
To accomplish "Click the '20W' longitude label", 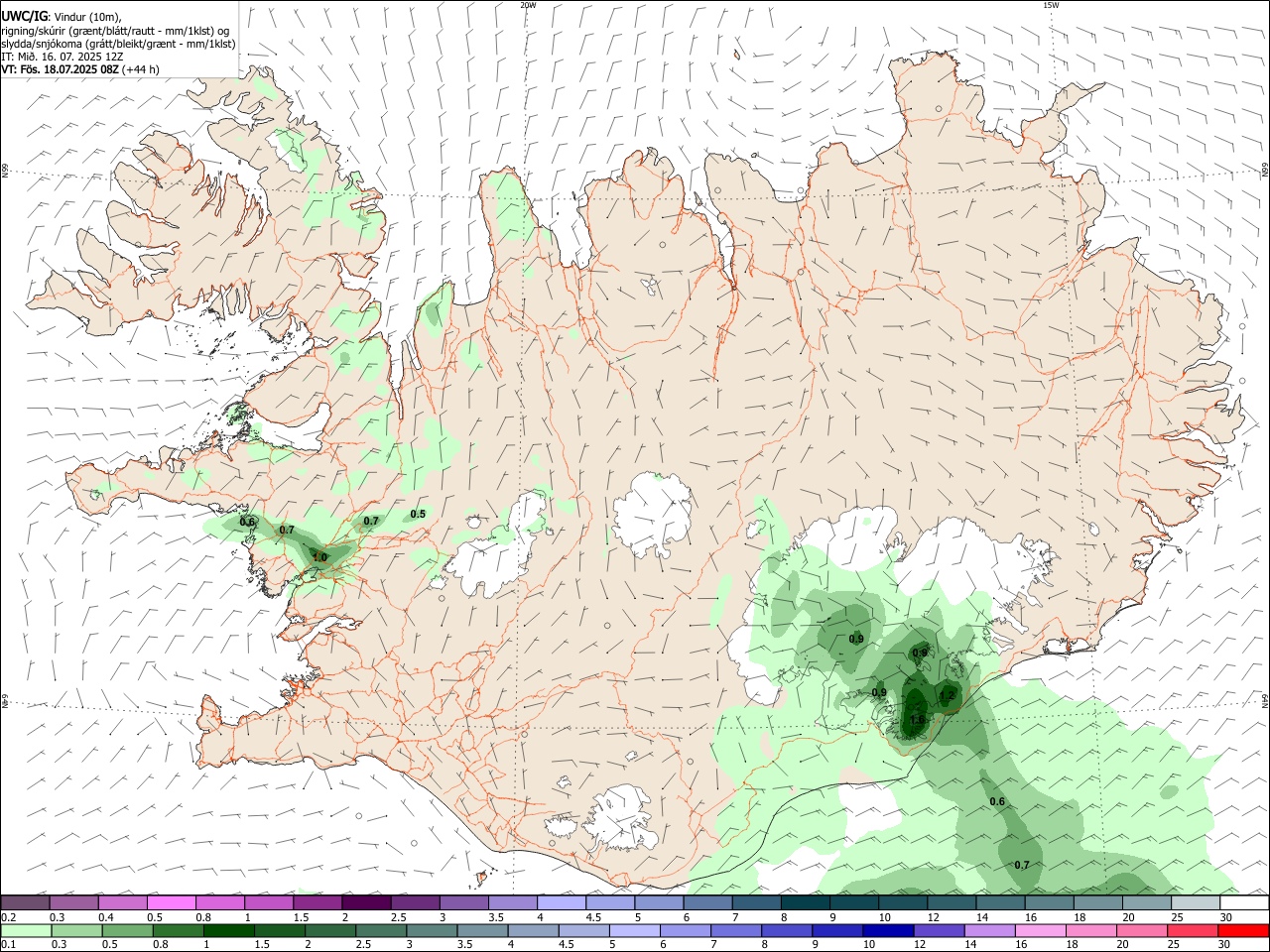I will pos(528,5).
